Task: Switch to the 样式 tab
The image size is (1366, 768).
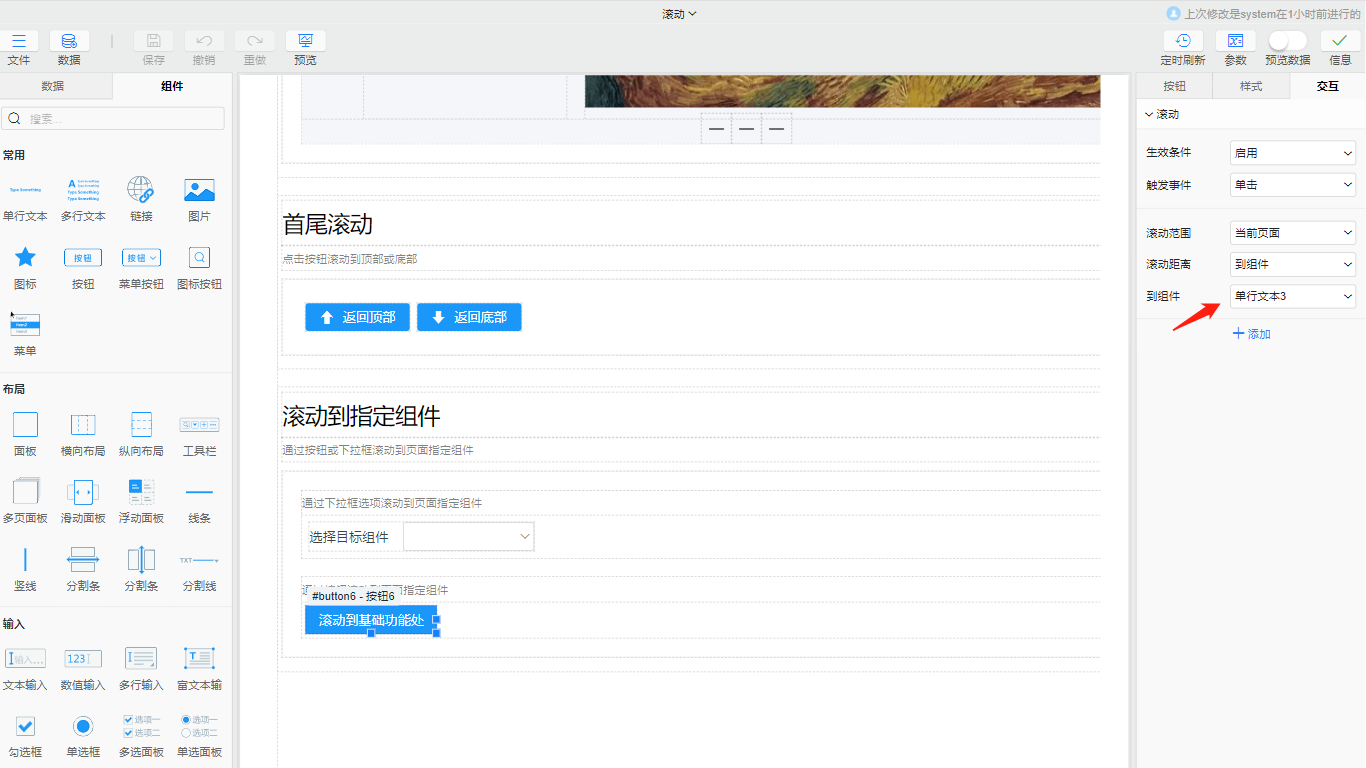Action: click(x=1251, y=86)
